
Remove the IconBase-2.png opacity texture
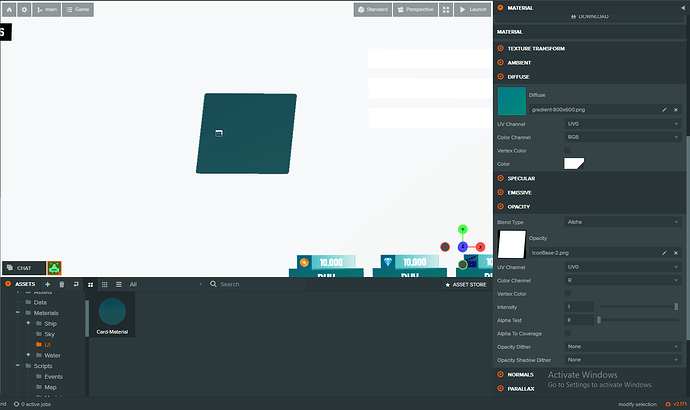[676, 254]
